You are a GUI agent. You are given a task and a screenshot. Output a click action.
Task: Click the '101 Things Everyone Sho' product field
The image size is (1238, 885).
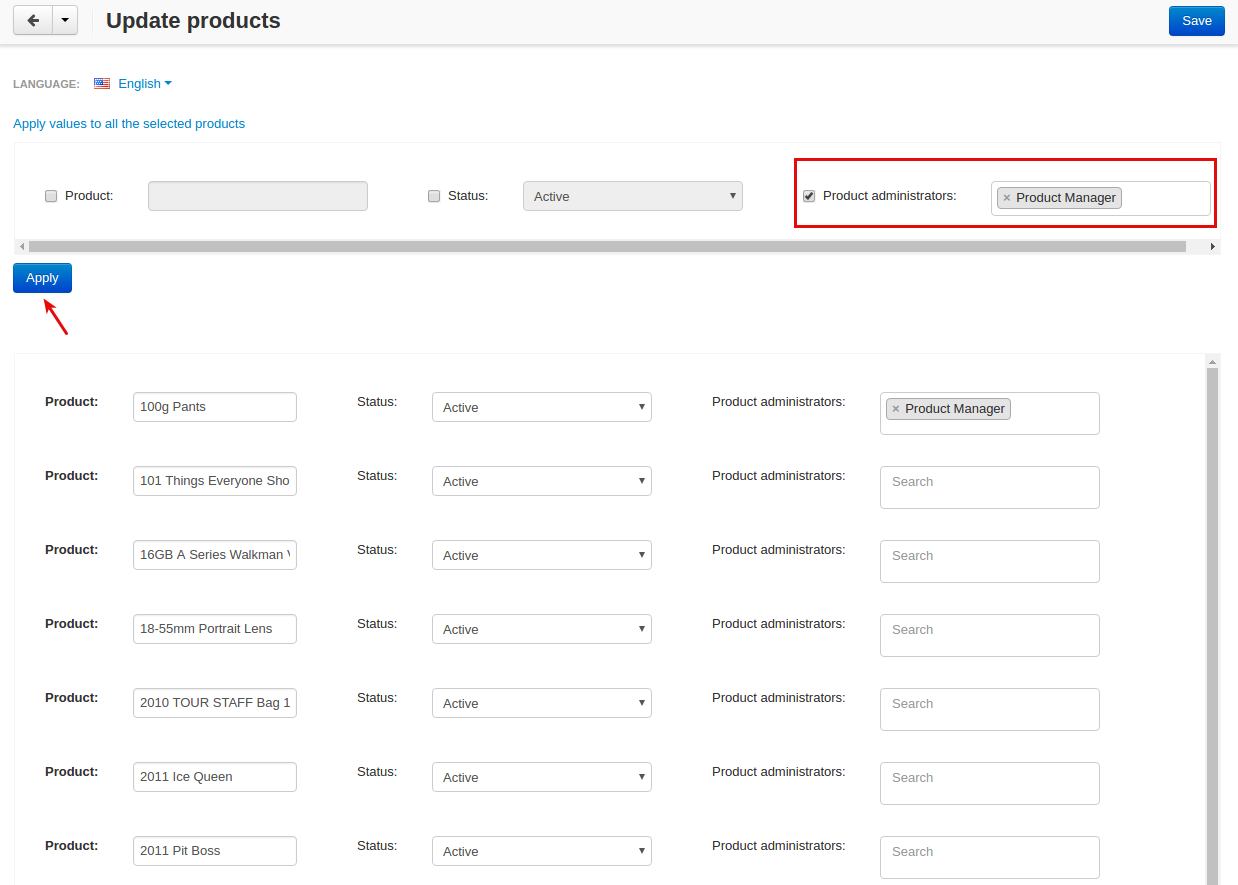point(215,481)
